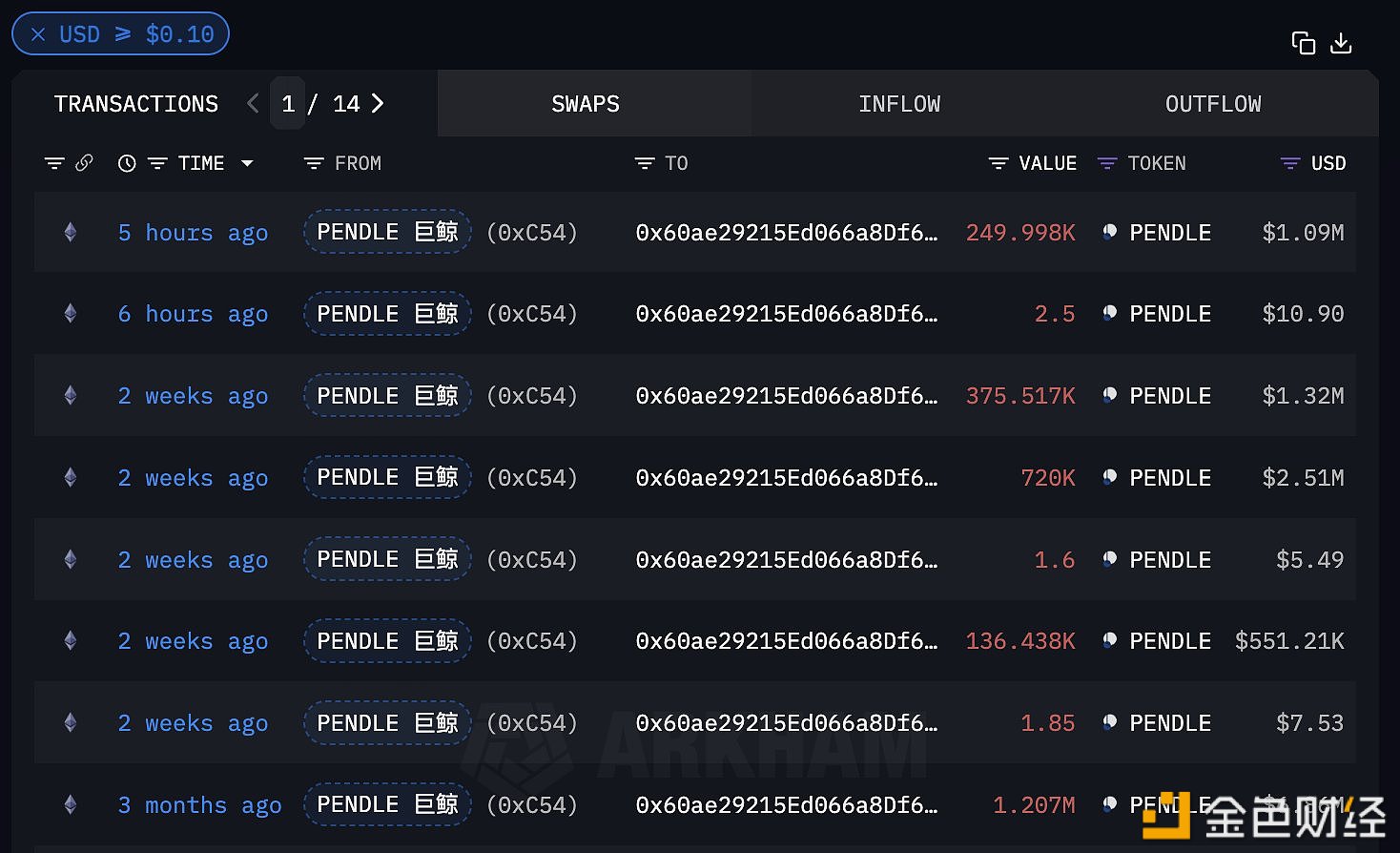Click the 375.517K value cell
The image size is (1400, 853).
click(1020, 396)
